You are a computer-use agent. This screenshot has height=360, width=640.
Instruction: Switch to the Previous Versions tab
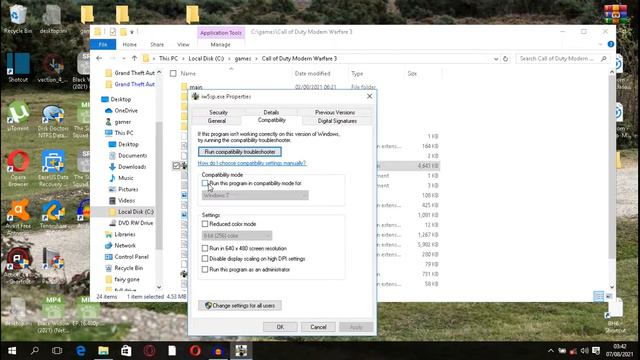335,112
